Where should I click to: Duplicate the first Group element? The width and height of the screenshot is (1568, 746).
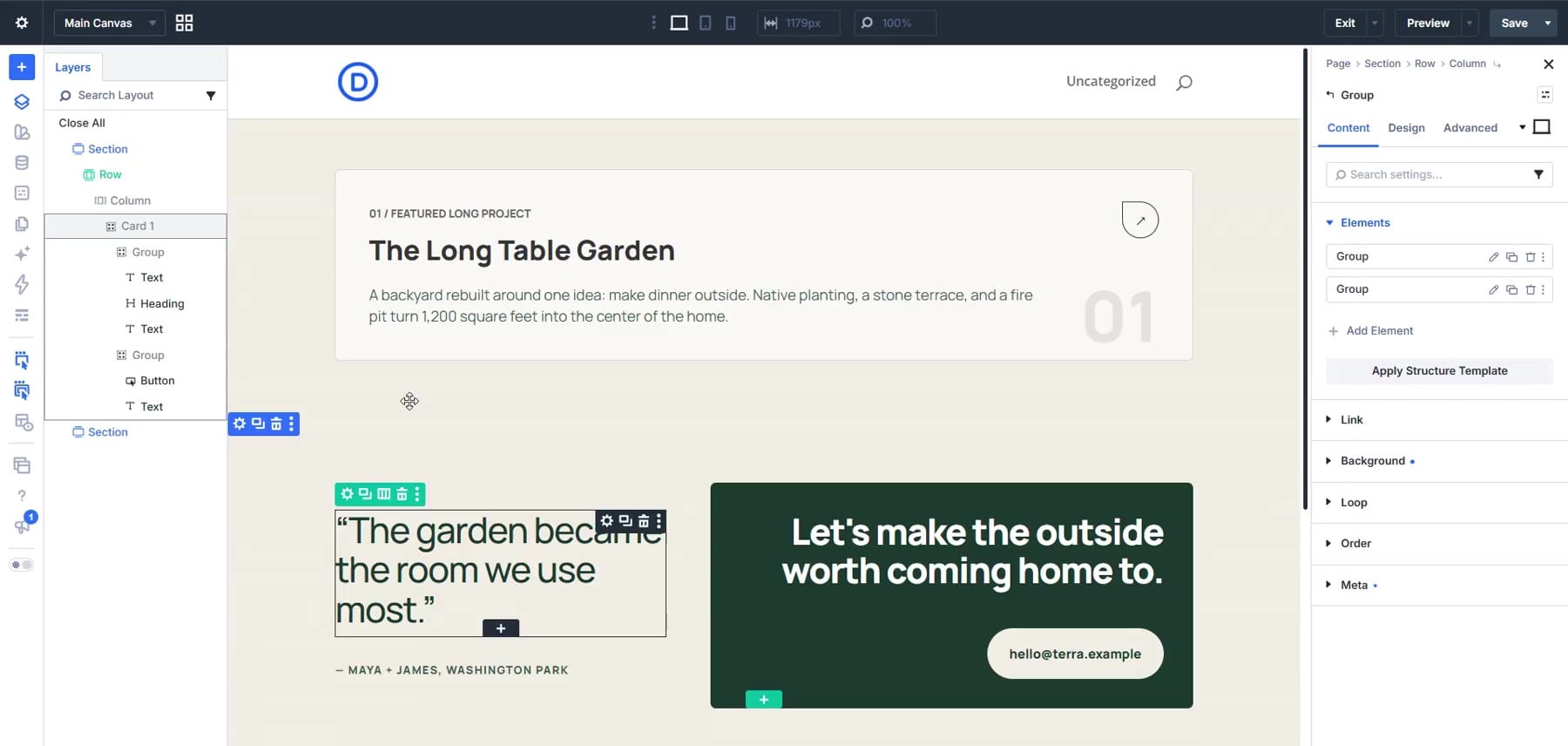1511,257
